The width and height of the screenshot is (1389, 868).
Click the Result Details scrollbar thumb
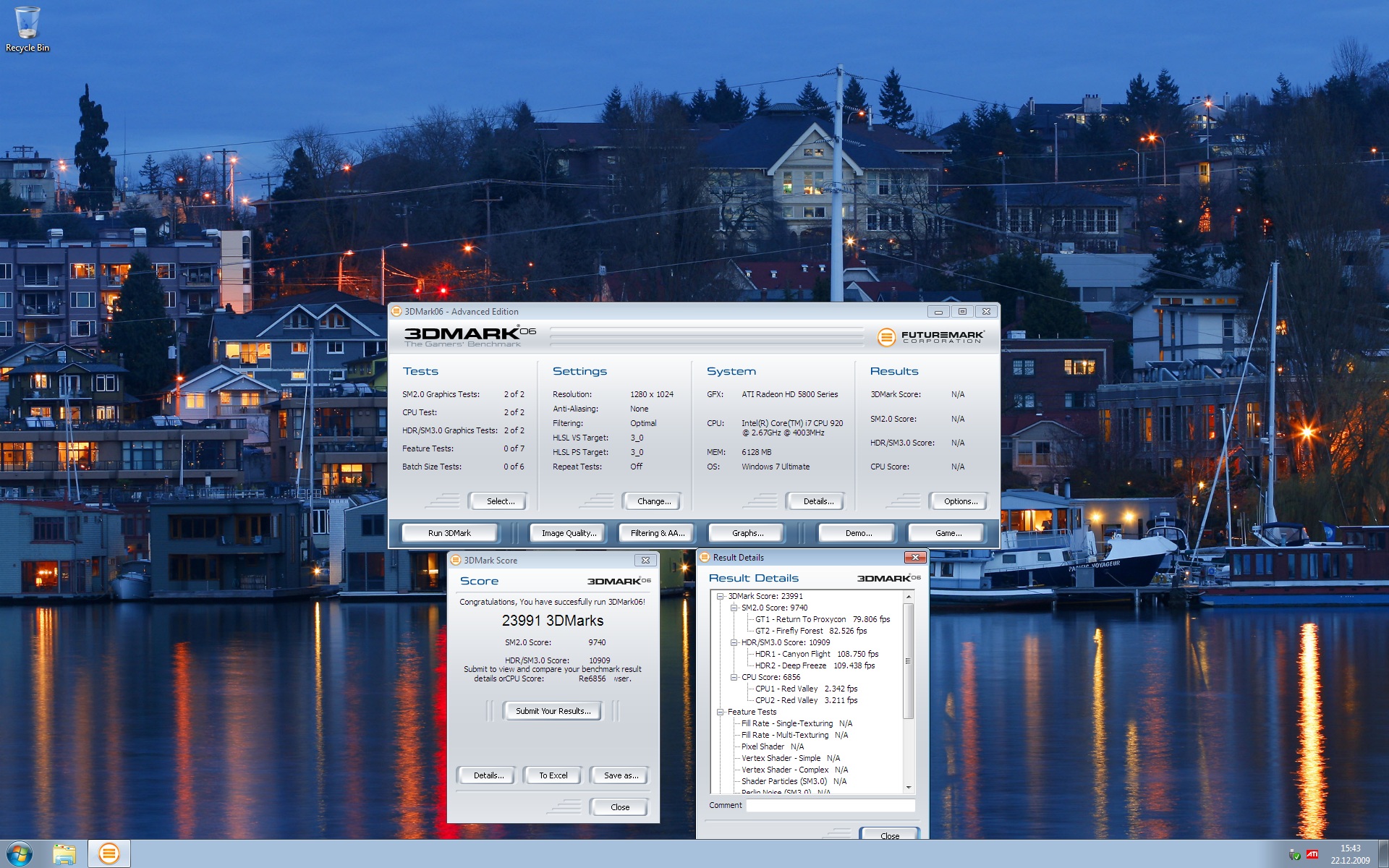tap(909, 661)
